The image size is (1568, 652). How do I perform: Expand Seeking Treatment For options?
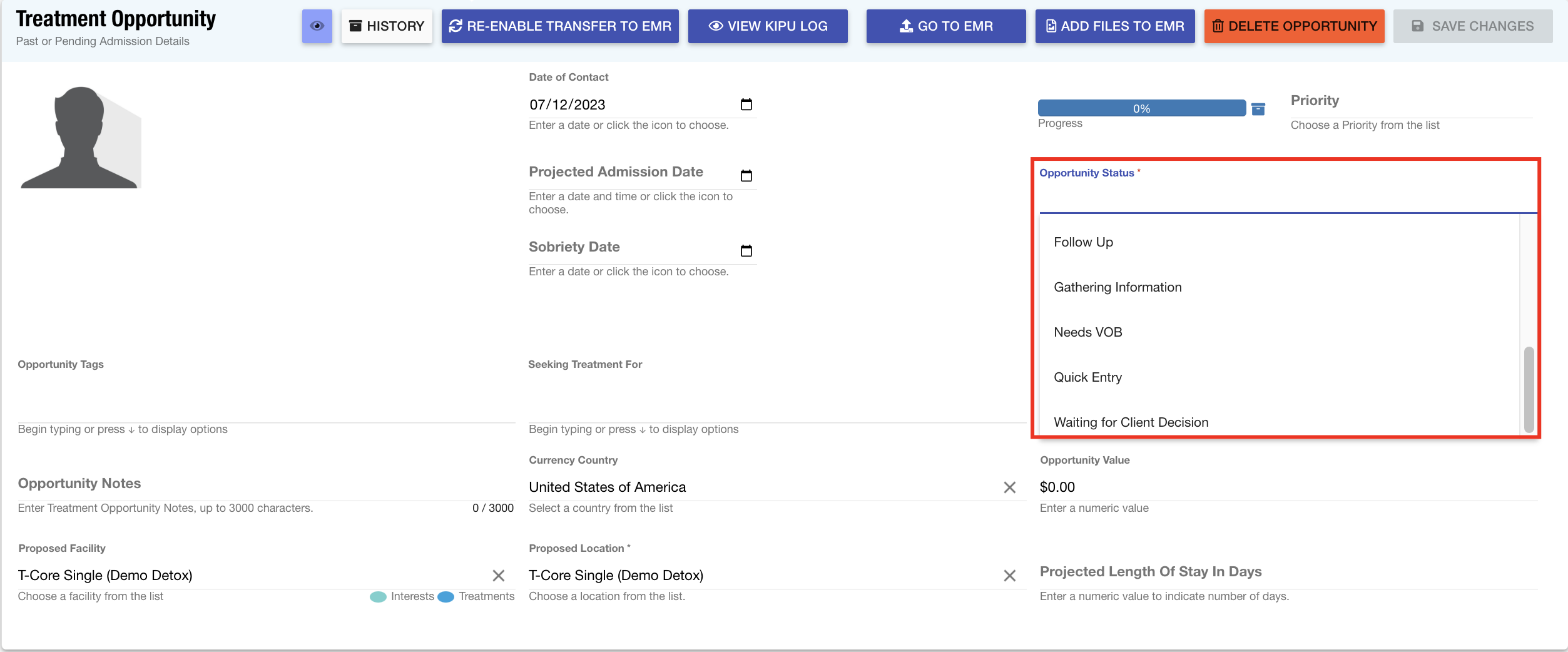click(776, 407)
